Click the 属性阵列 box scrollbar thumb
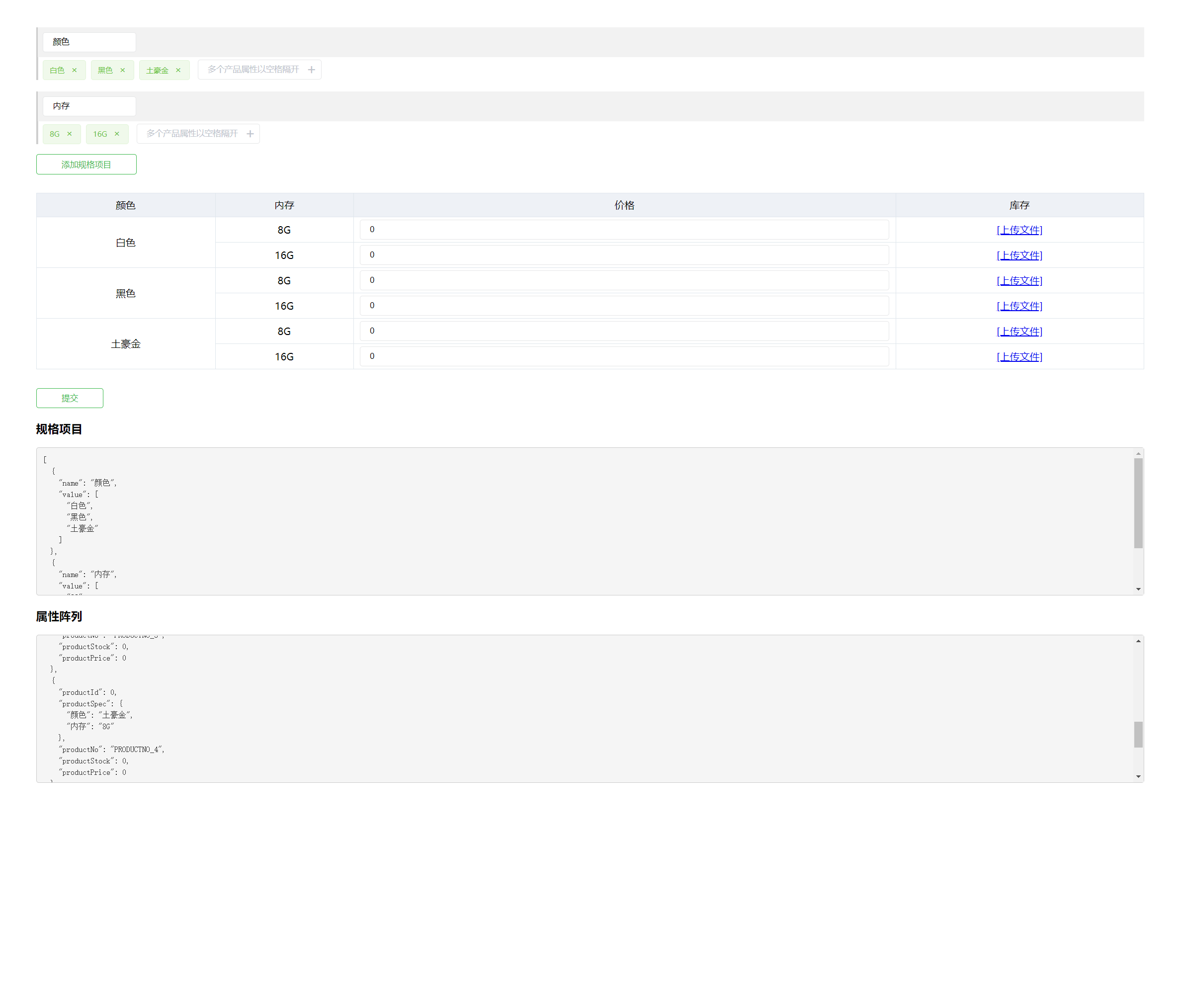Screen dimensions: 1180x1008 (1138, 734)
